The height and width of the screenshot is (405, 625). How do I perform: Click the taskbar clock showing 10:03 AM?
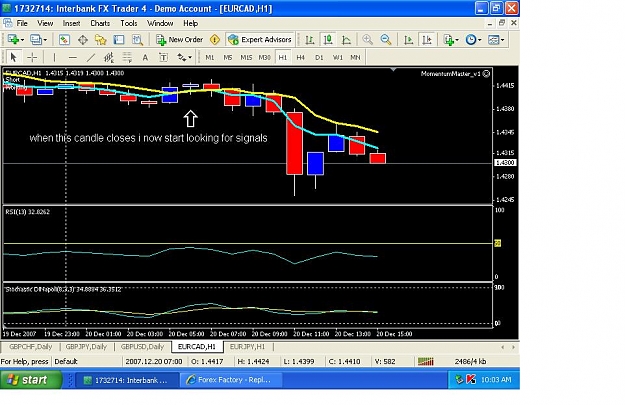pyautogui.click(x=496, y=379)
